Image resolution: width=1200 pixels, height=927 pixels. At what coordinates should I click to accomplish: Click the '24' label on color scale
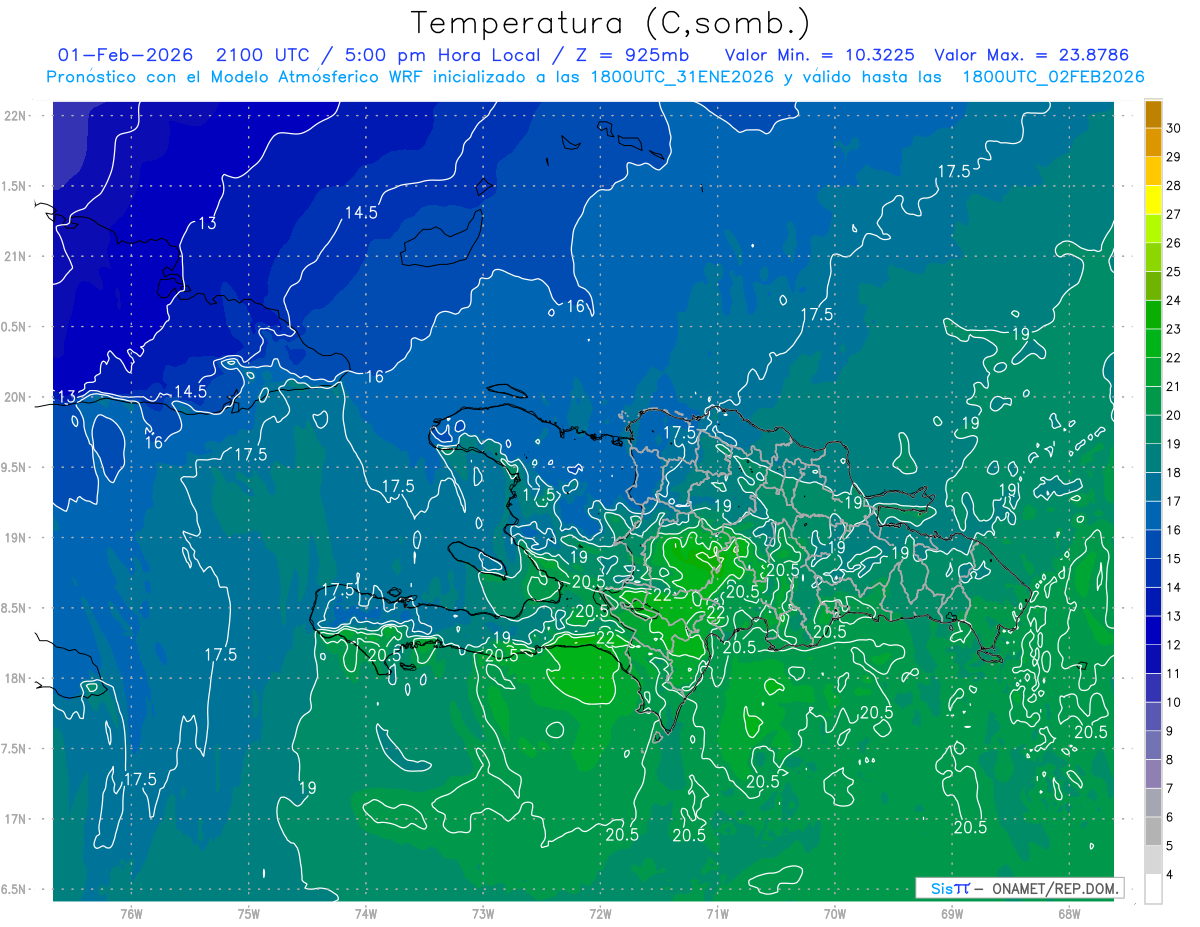(x=1173, y=300)
